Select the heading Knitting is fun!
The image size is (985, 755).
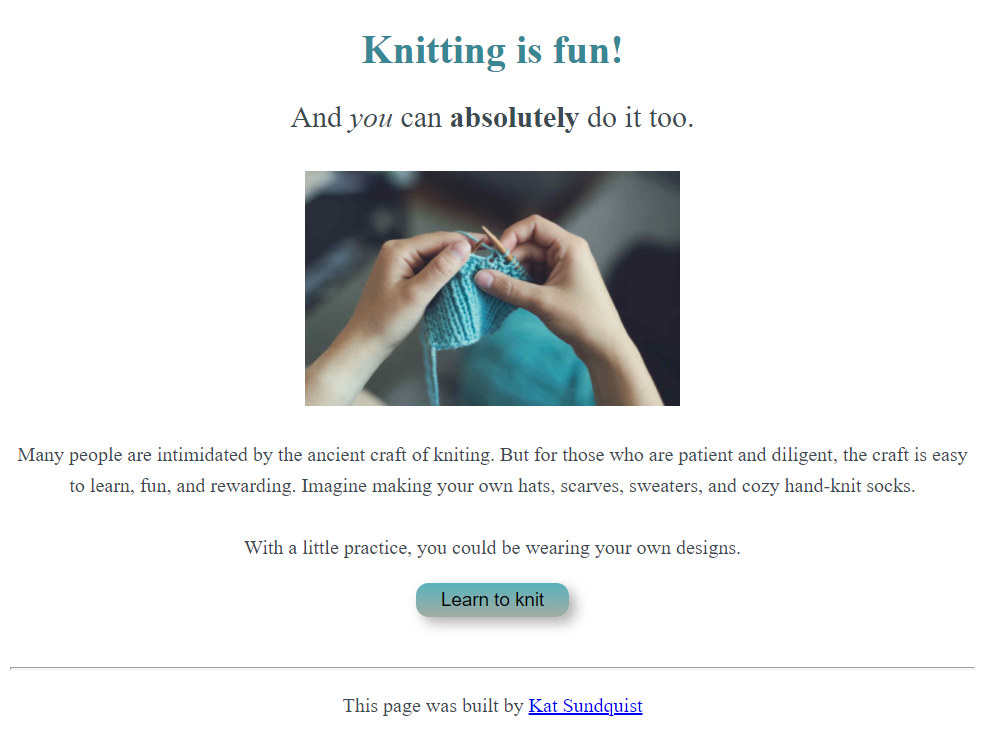point(492,50)
